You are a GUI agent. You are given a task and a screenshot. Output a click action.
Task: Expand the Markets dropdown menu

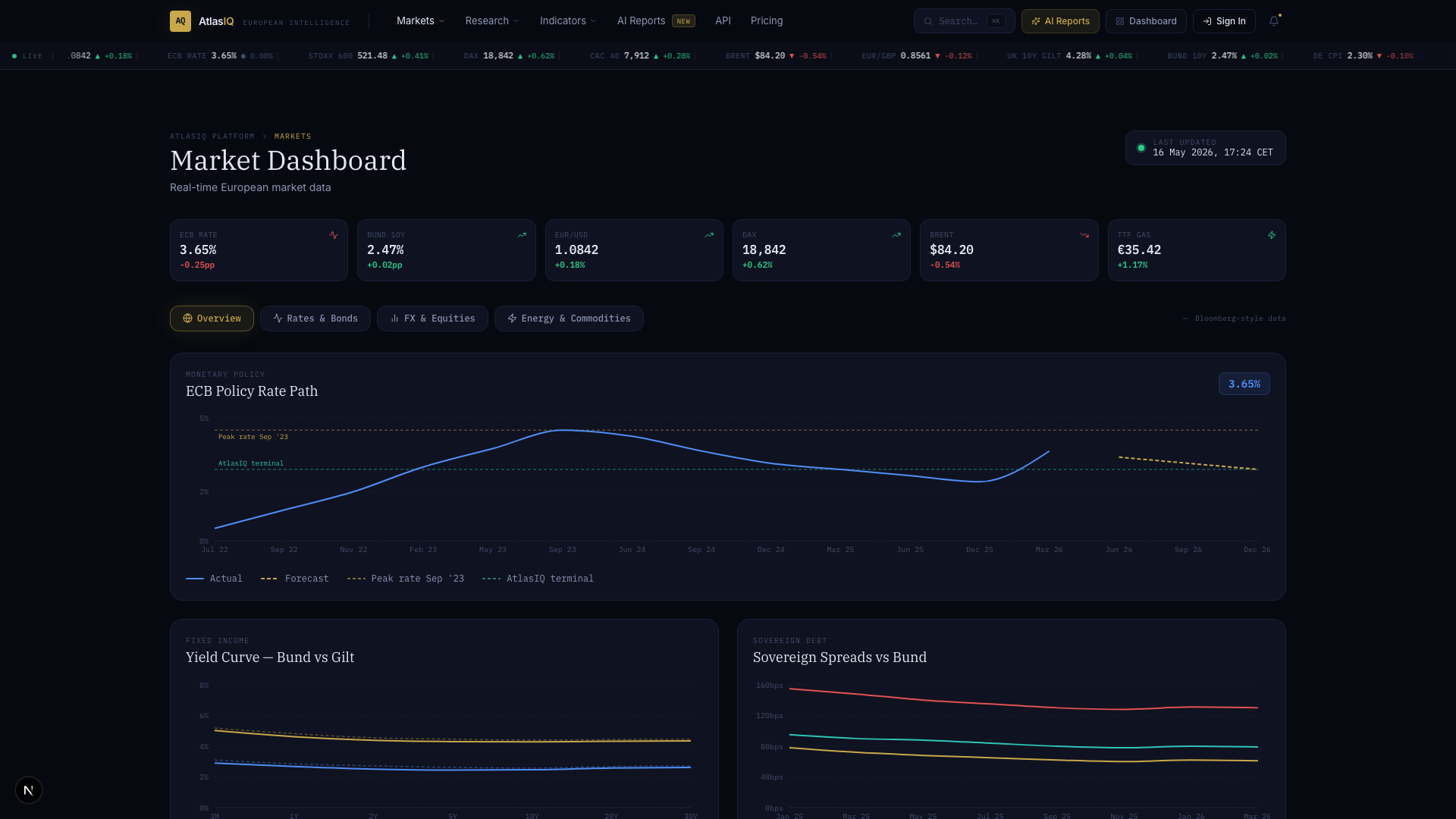(x=421, y=21)
